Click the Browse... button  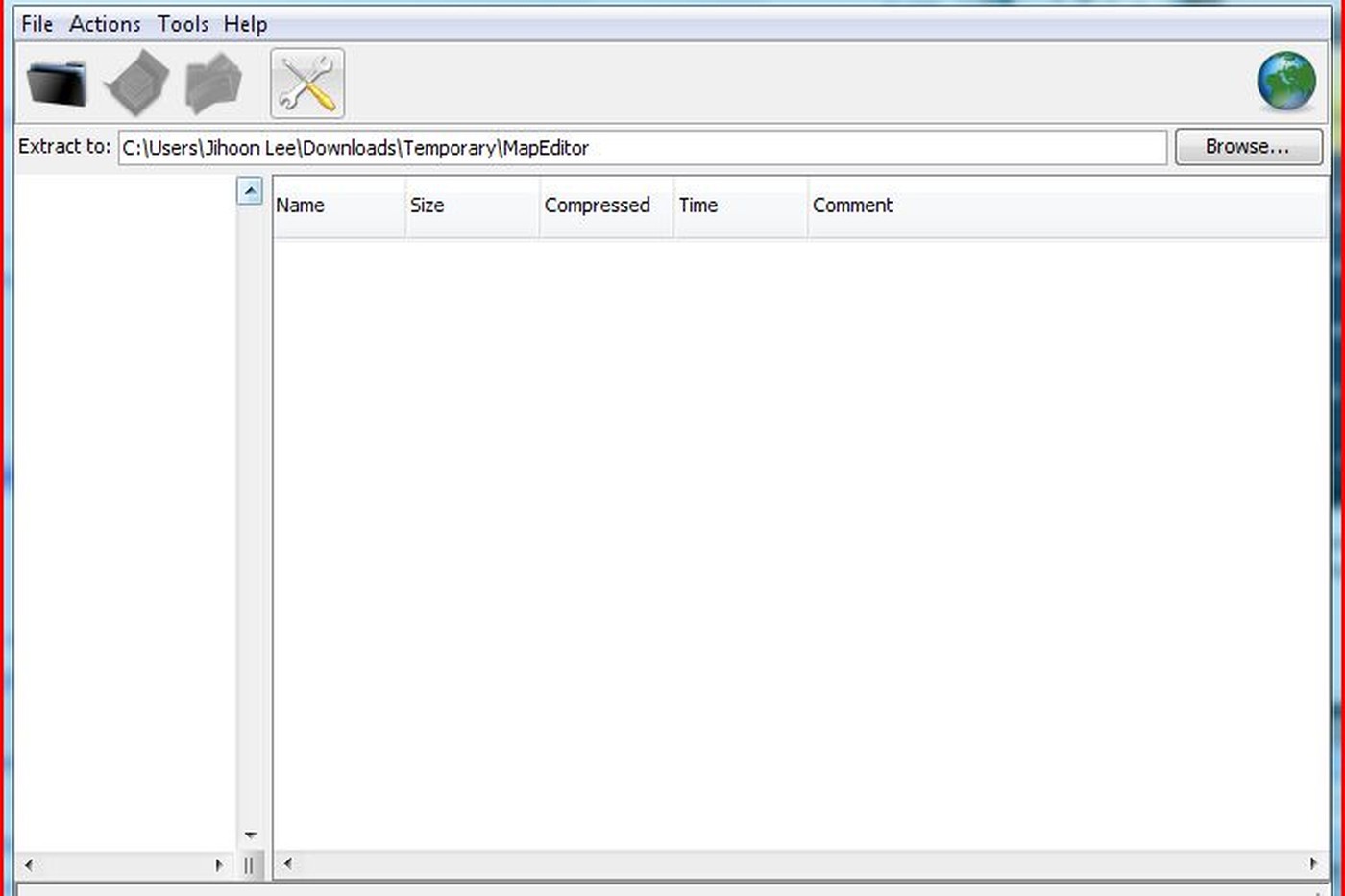coord(1248,147)
